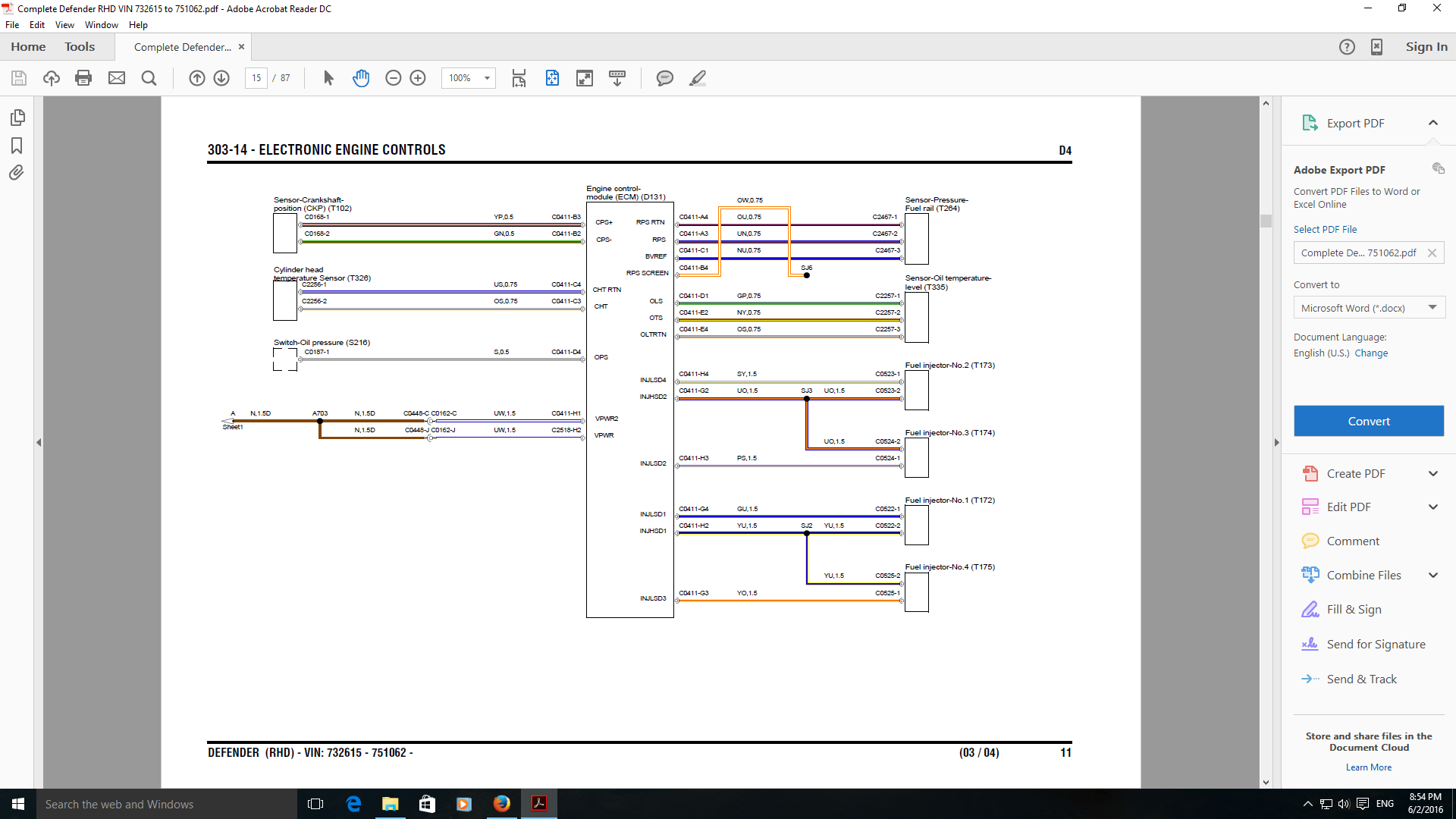Open the Help menu
Viewport: 1456px width, 819px height.
tap(138, 25)
